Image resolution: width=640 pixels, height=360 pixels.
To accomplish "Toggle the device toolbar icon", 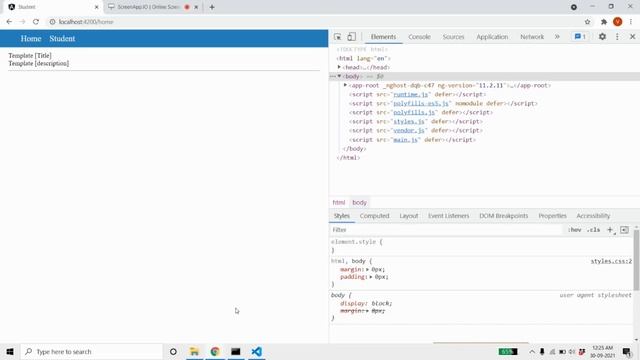I will pos(351,37).
